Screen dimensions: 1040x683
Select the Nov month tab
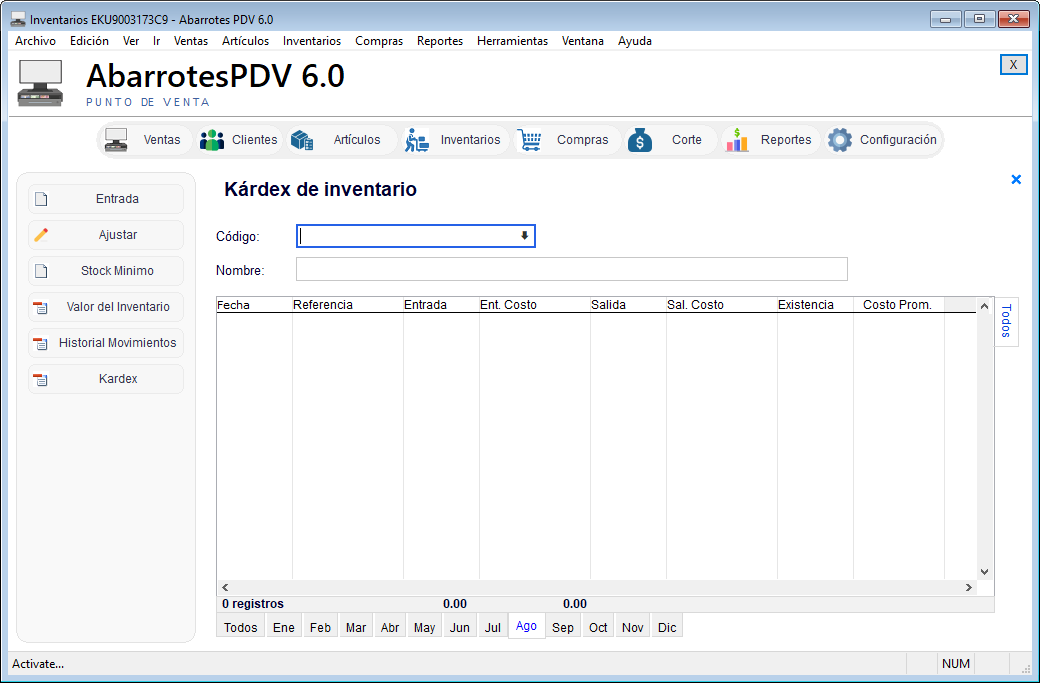[x=632, y=627]
